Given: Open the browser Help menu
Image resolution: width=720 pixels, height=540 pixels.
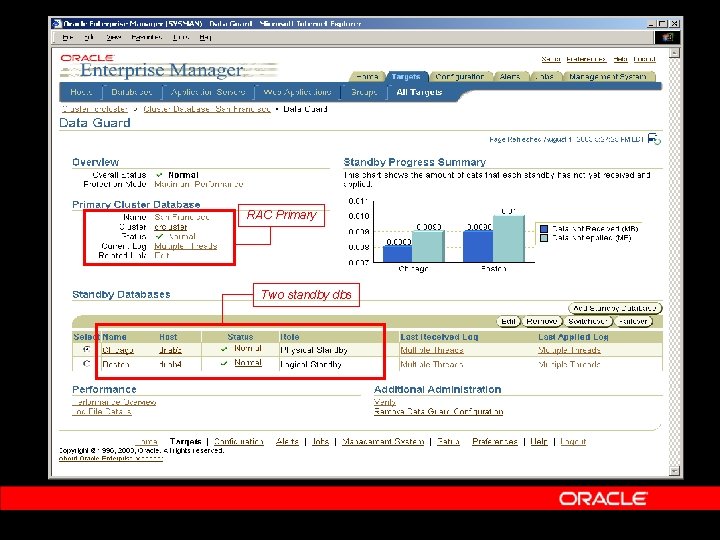Looking at the screenshot, I should pyautogui.click(x=205, y=37).
